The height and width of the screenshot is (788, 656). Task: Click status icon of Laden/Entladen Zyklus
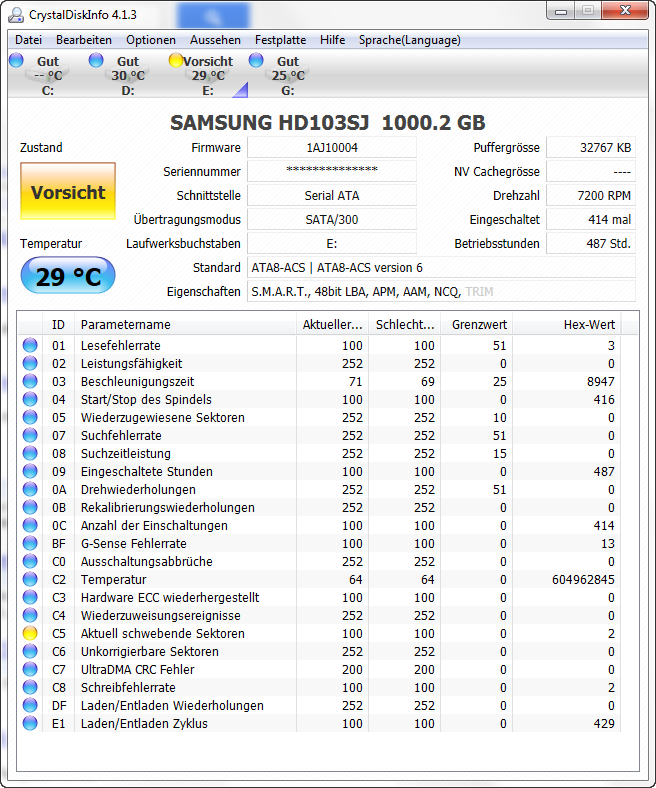click(30, 724)
